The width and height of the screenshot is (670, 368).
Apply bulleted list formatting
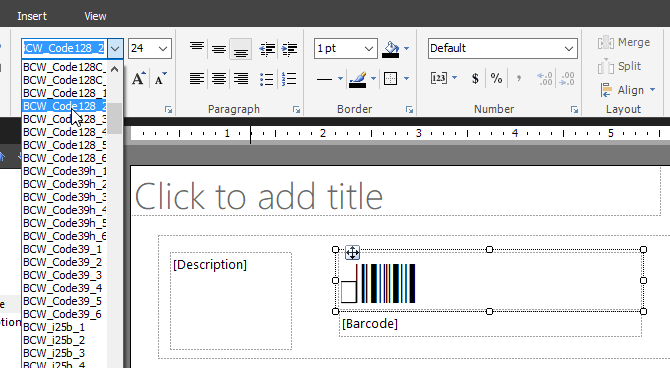tap(267, 79)
